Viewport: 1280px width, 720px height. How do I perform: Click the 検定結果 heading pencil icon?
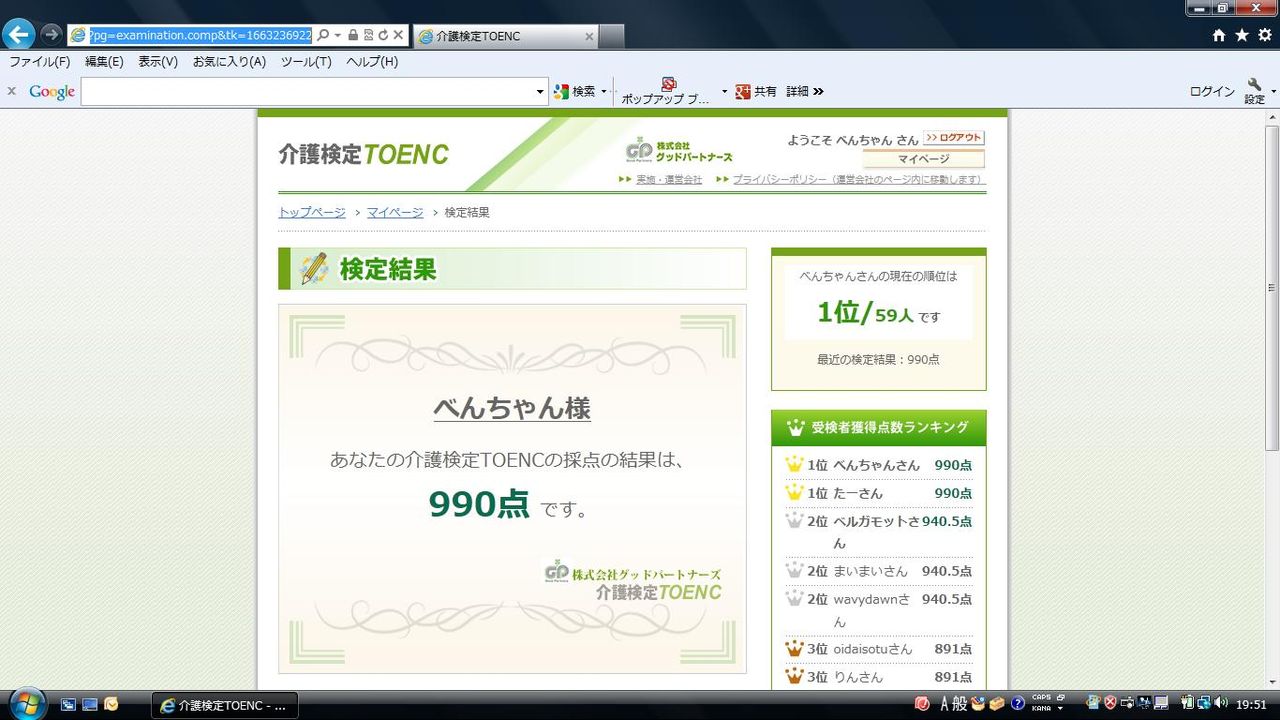[x=313, y=269]
